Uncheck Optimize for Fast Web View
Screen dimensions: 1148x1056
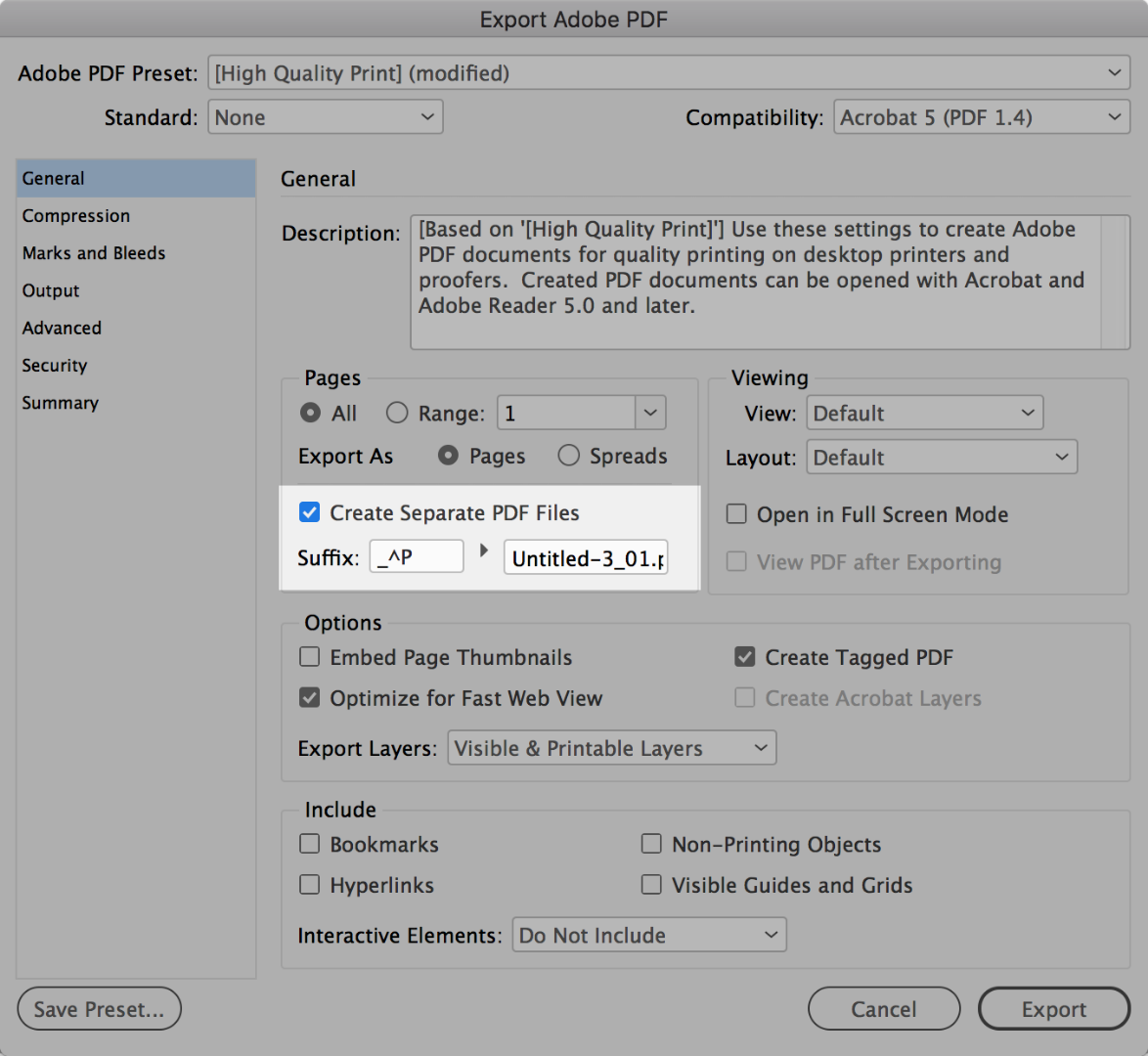pyautogui.click(x=310, y=697)
